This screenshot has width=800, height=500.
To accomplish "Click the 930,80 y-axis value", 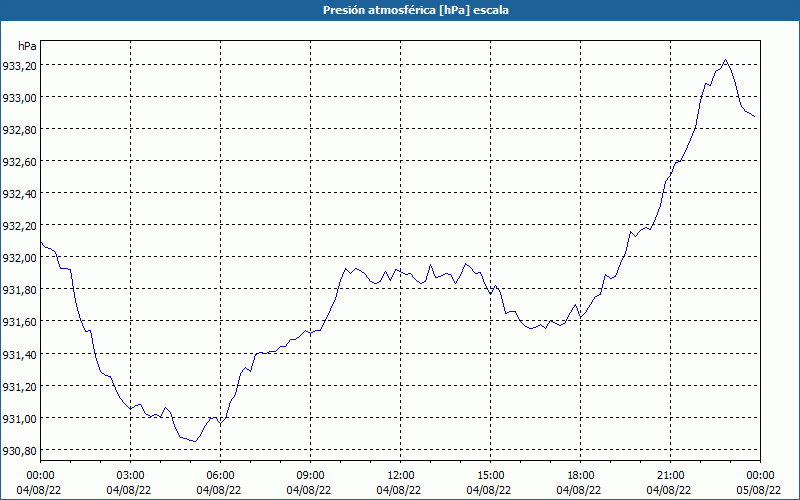I will click(x=20, y=451).
